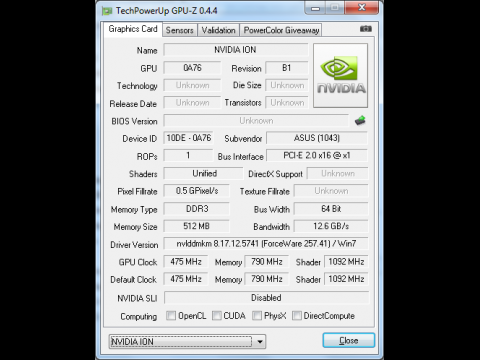The width and height of the screenshot is (480, 360).
Task: Click GPU Clock row Memory field 790 MHz
Action: 267,262
